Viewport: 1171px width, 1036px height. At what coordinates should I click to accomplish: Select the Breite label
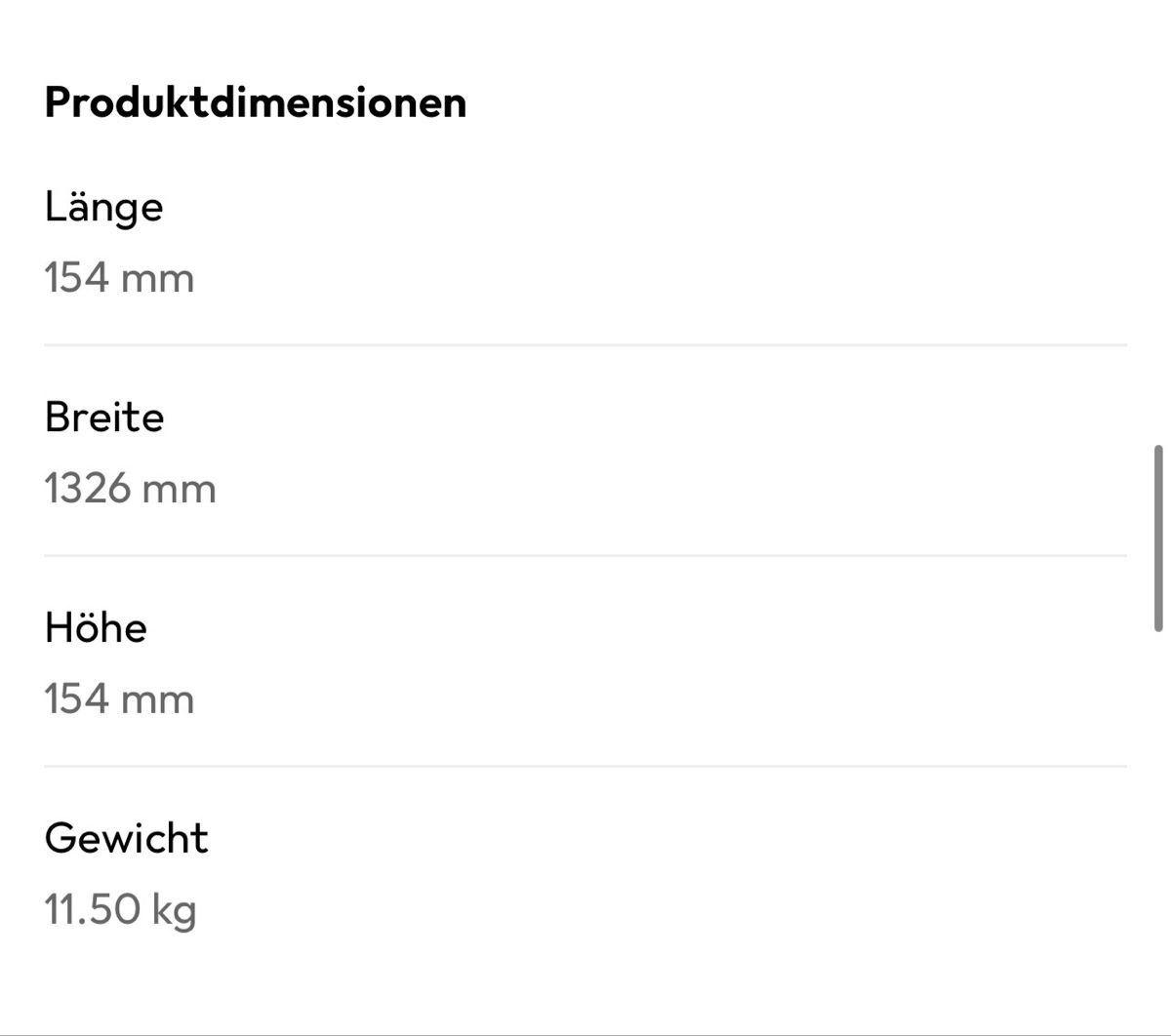(104, 417)
